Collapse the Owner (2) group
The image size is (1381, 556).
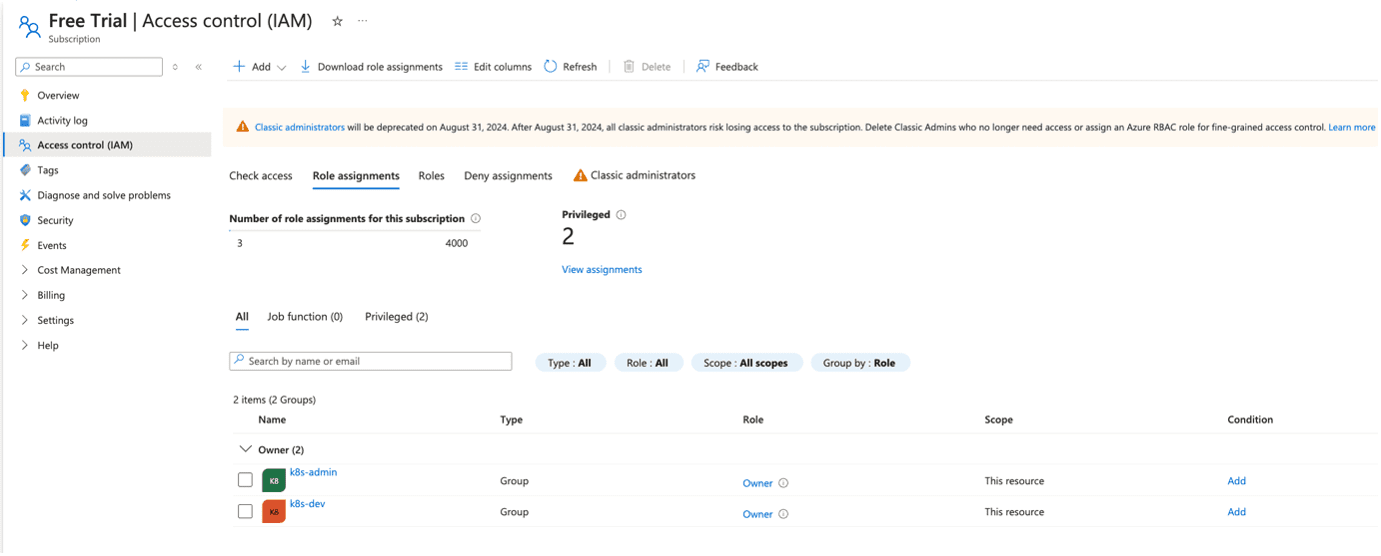[x=245, y=449]
